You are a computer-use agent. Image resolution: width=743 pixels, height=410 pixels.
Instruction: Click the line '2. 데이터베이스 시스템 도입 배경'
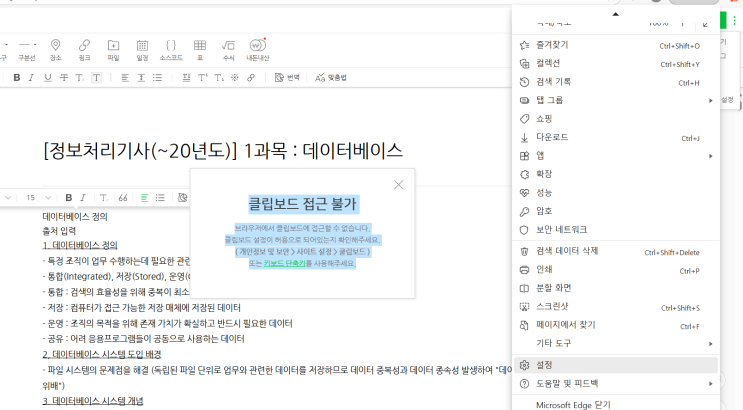(x=102, y=355)
